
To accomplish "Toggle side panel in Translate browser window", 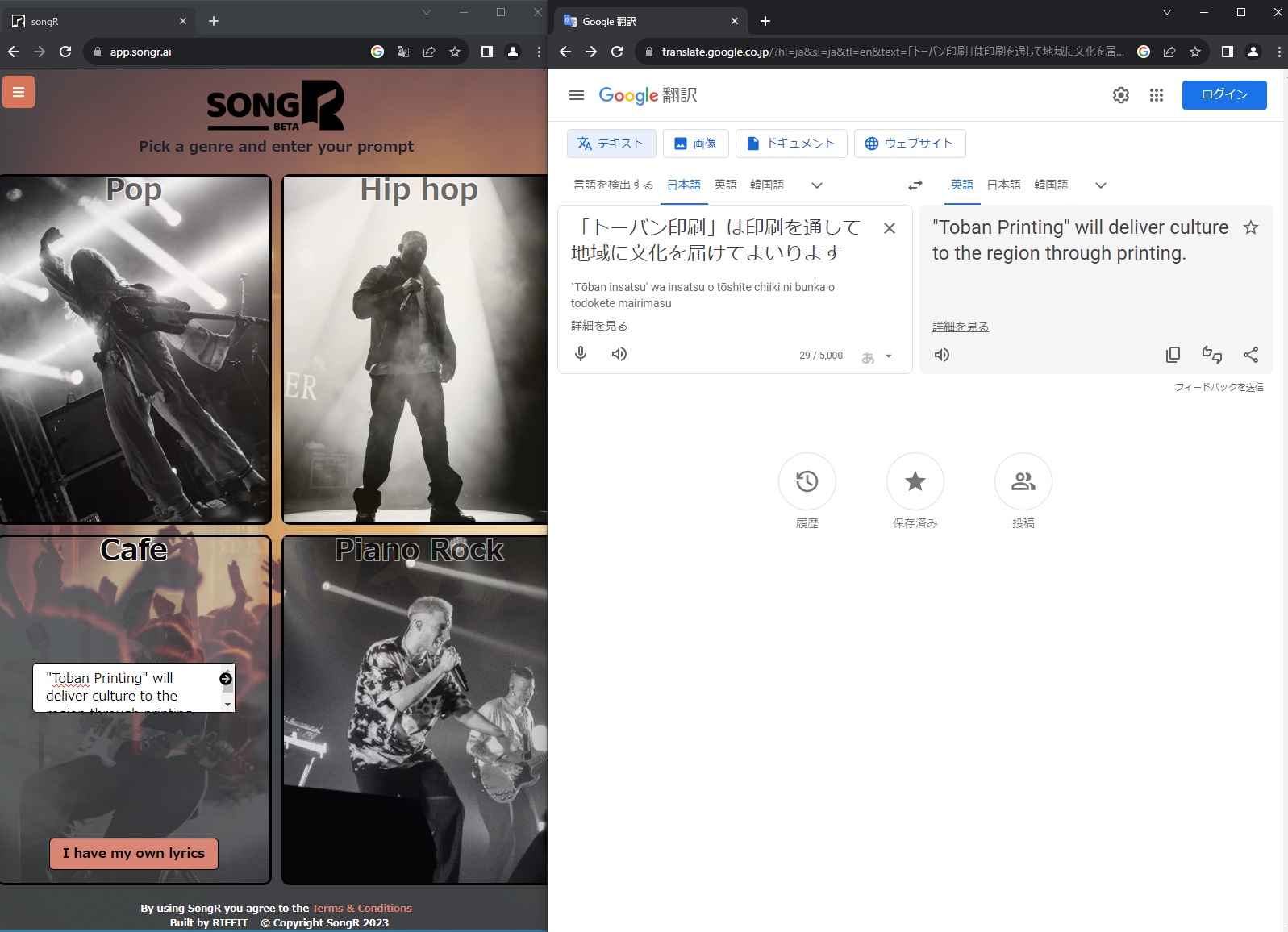I will coord(1227,52).
